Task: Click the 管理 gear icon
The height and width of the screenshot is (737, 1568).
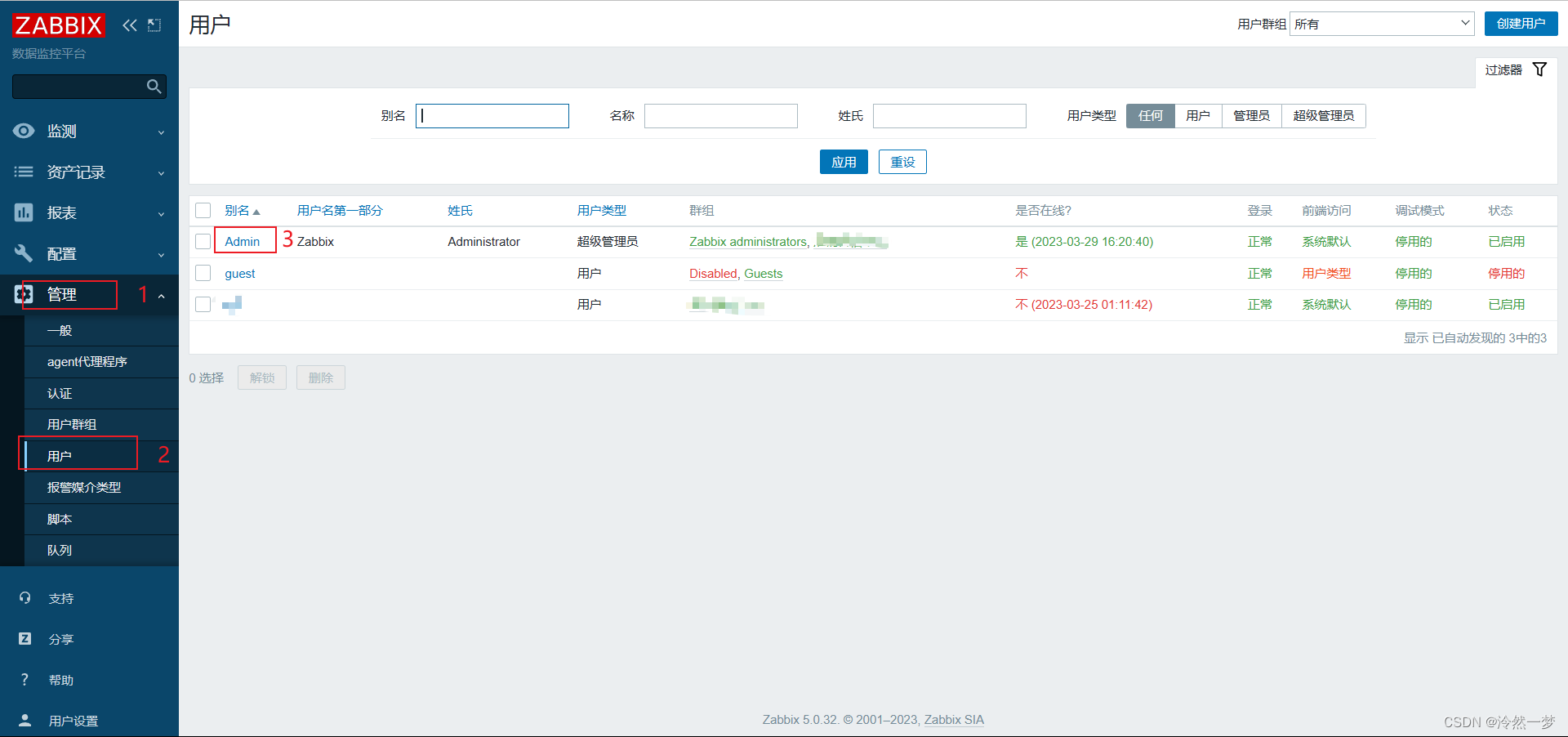Action: point(24,294)
